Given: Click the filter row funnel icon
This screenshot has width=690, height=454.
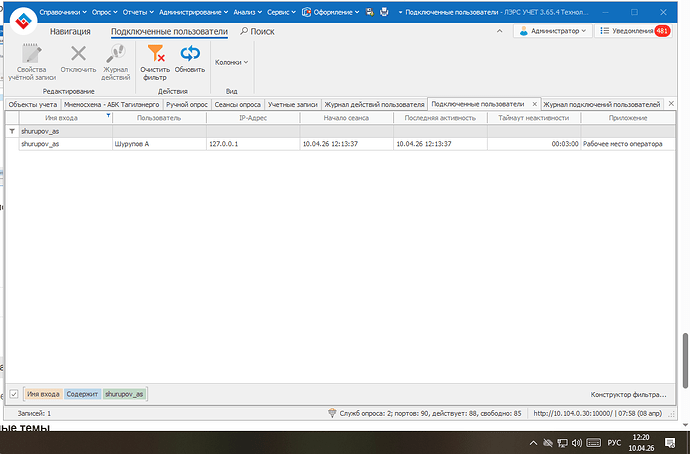Looking at the screenshot, I should pyautogui.click(x=12, y=131).
